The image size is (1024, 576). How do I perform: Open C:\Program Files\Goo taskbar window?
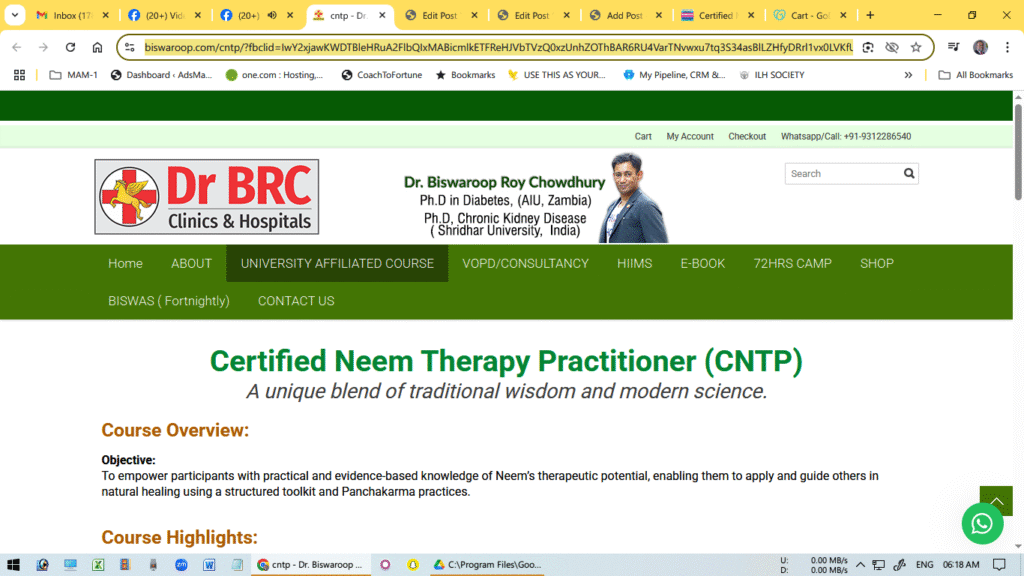click(488, 565)
